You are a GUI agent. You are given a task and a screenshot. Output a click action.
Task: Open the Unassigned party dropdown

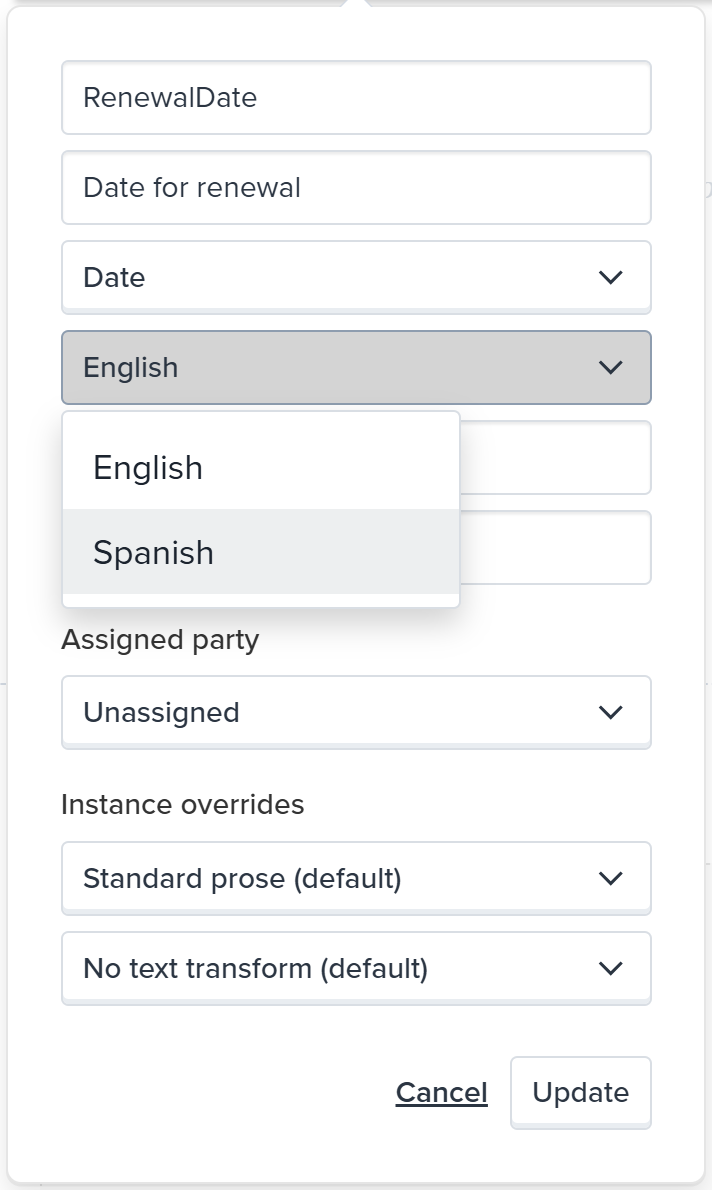coord(356,712)
